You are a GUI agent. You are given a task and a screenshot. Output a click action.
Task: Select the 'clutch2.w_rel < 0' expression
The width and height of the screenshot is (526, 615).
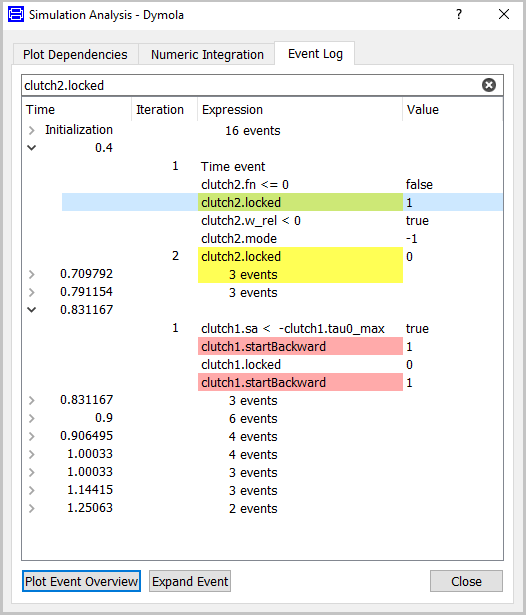pyautogui.click(x=251, y=220)
